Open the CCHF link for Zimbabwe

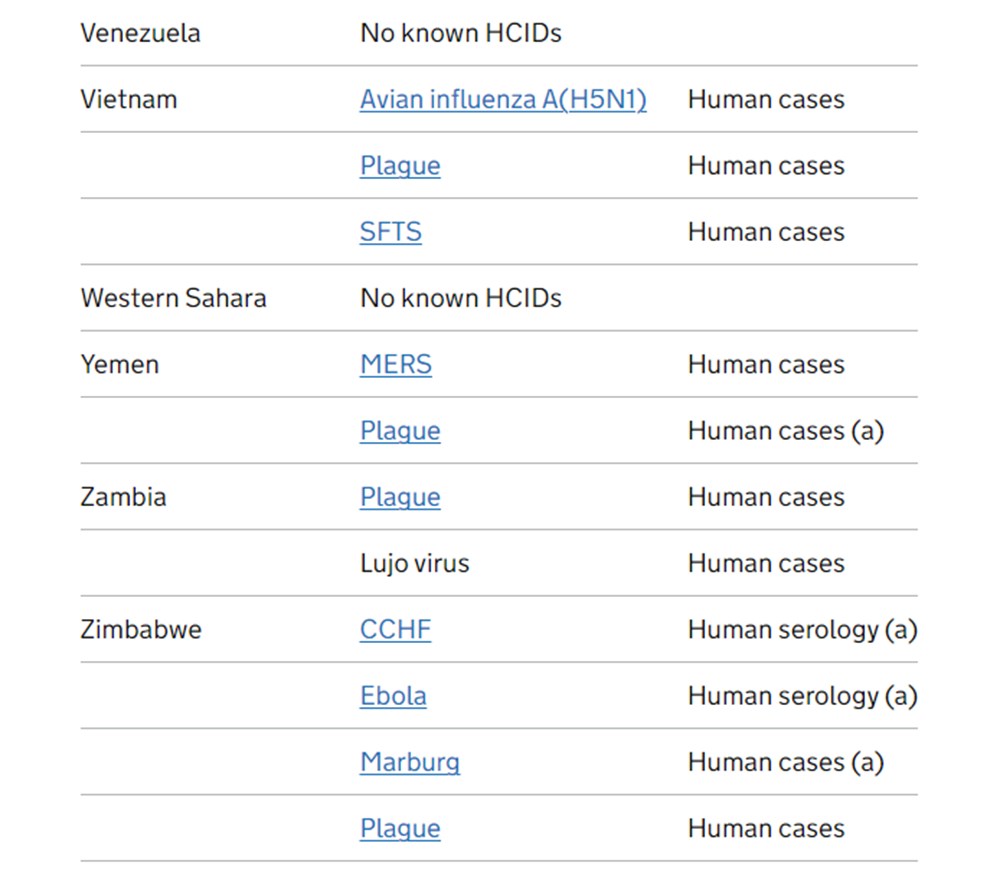pyautogui.click(x=395, y=630)
